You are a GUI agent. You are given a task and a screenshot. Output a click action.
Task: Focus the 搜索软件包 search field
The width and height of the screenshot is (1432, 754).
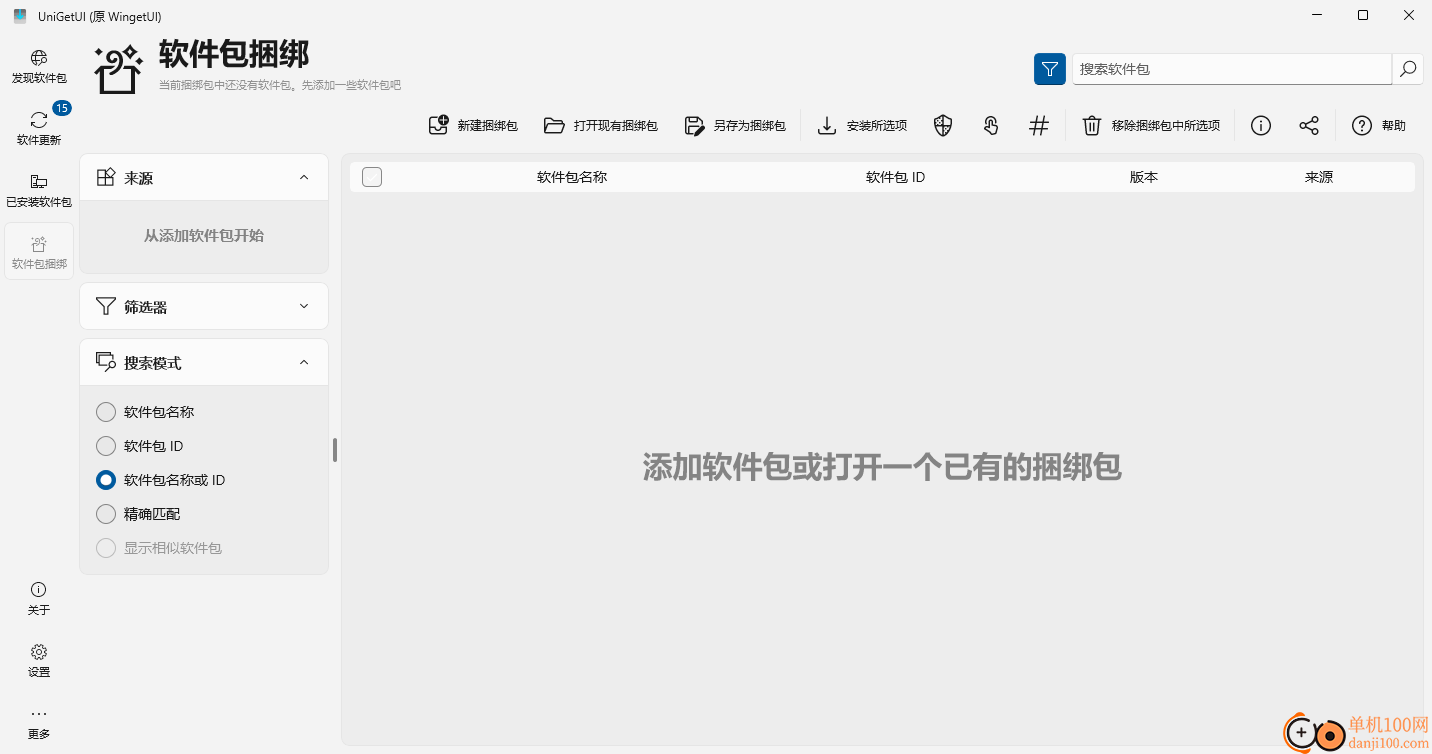[1232, 69]
